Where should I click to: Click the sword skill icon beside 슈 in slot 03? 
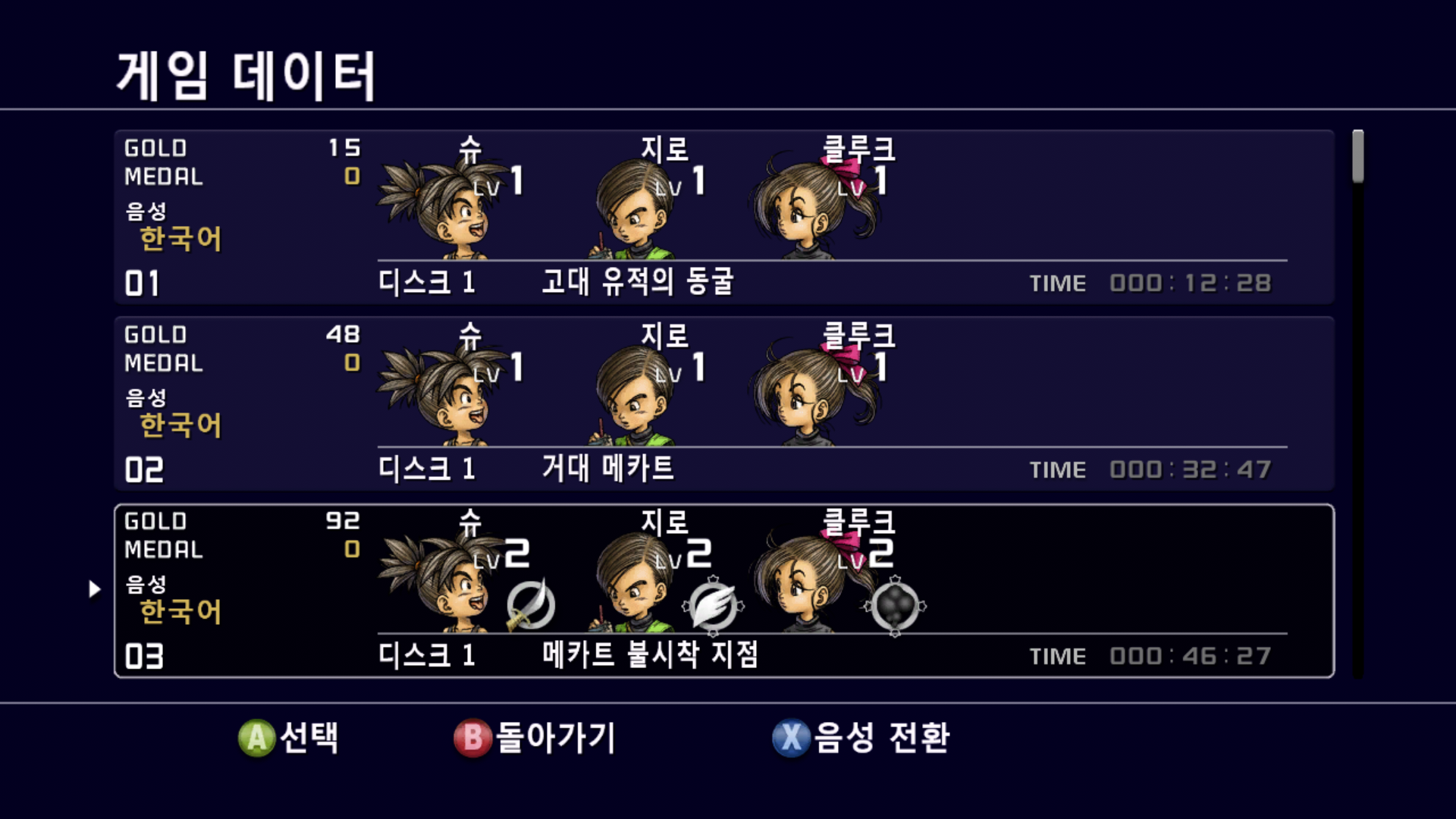tap(530, 605)
